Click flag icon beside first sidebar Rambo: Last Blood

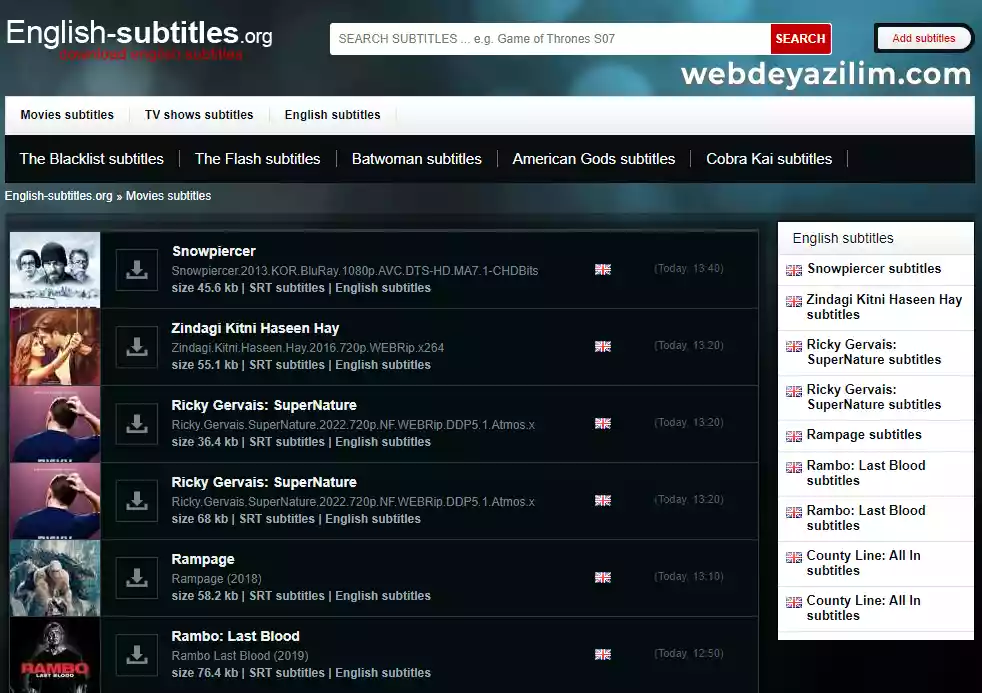click(793, 467)
